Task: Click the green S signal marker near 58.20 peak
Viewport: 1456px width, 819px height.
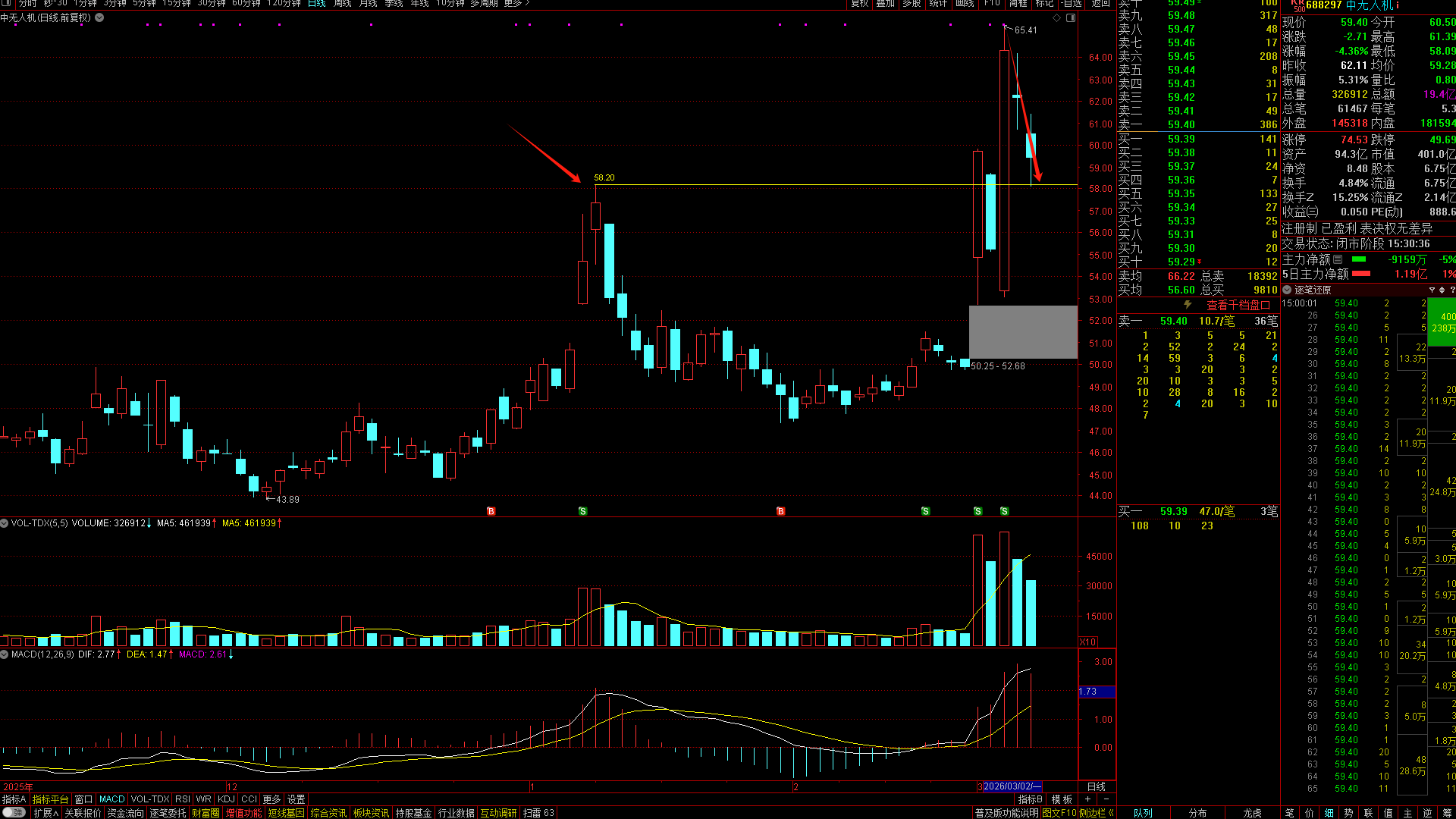Action: (582, 511)
